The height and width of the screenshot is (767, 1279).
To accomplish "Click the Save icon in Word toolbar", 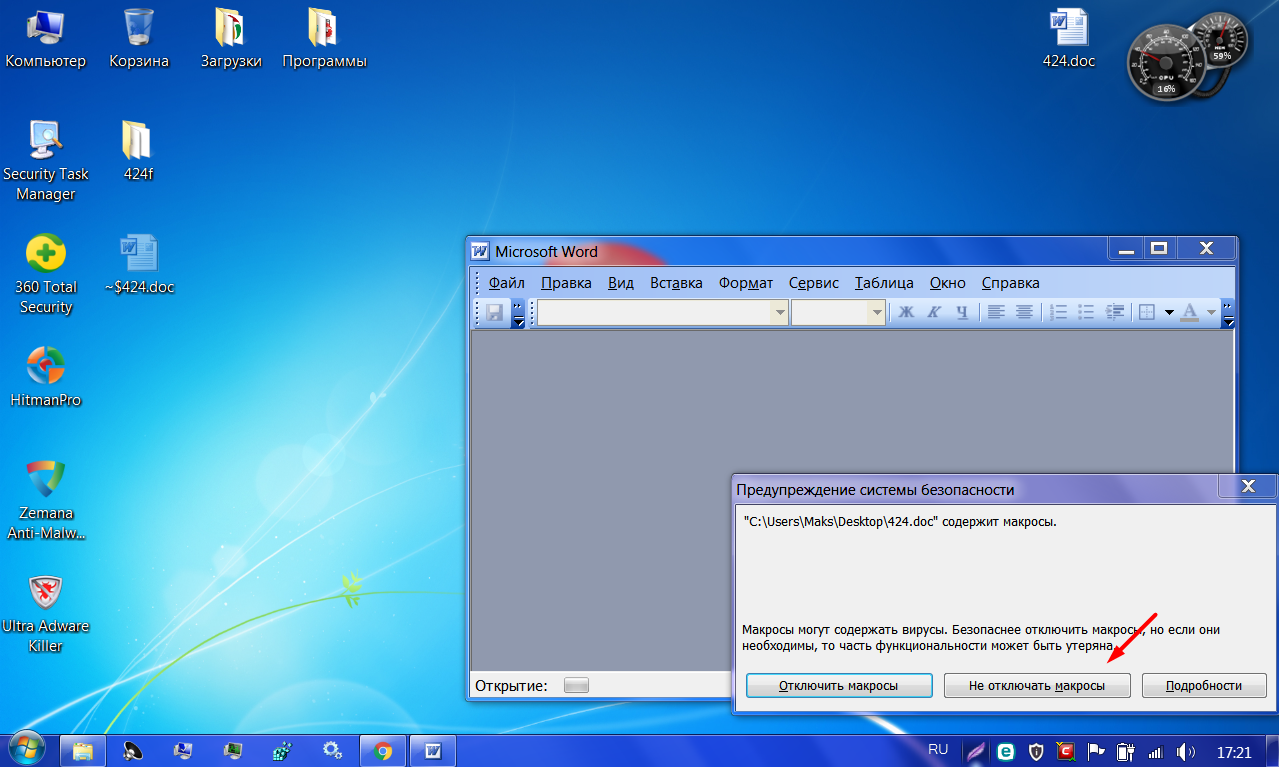I will (494, 312).
